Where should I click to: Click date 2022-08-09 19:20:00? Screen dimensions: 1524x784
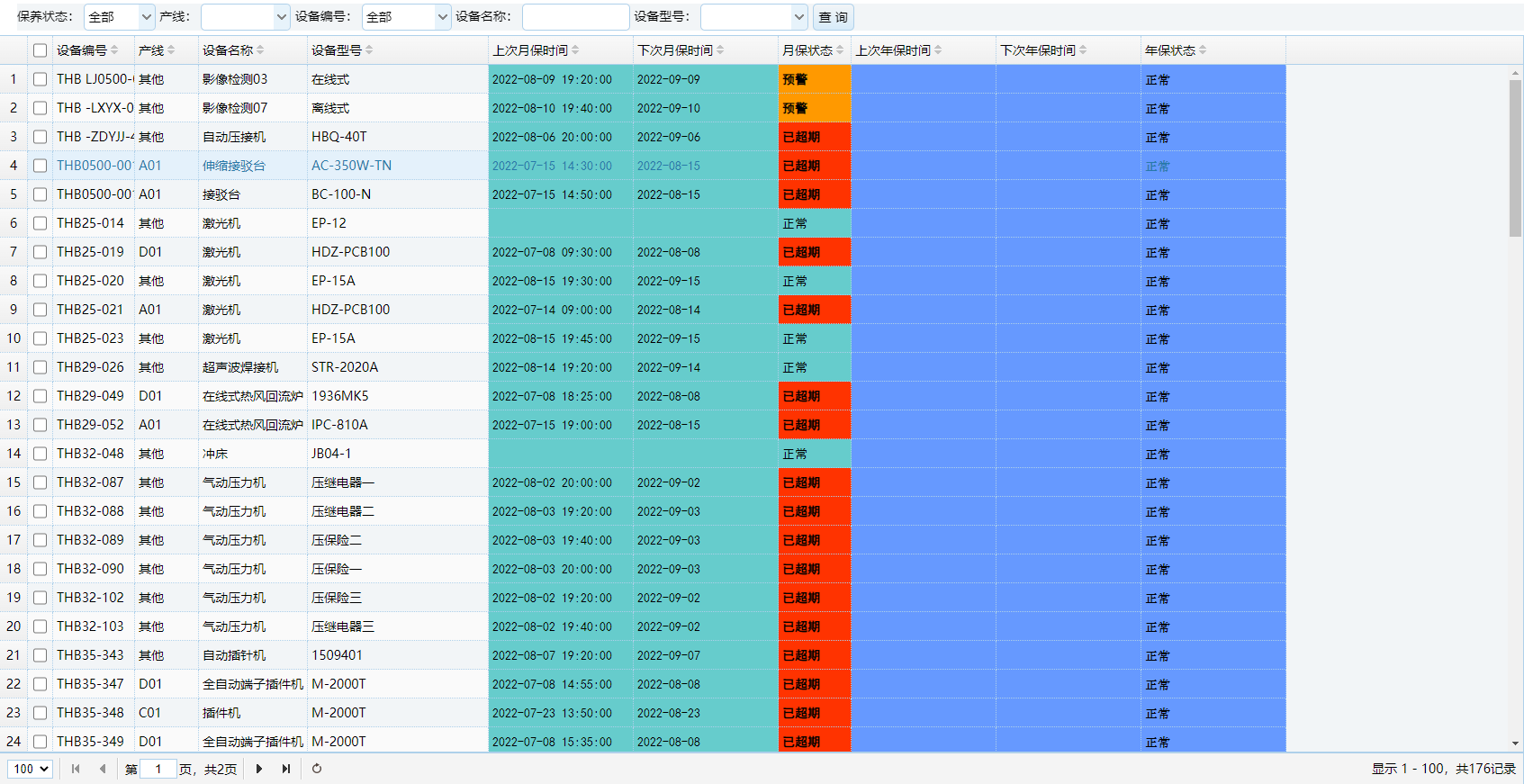click(552, 79)
